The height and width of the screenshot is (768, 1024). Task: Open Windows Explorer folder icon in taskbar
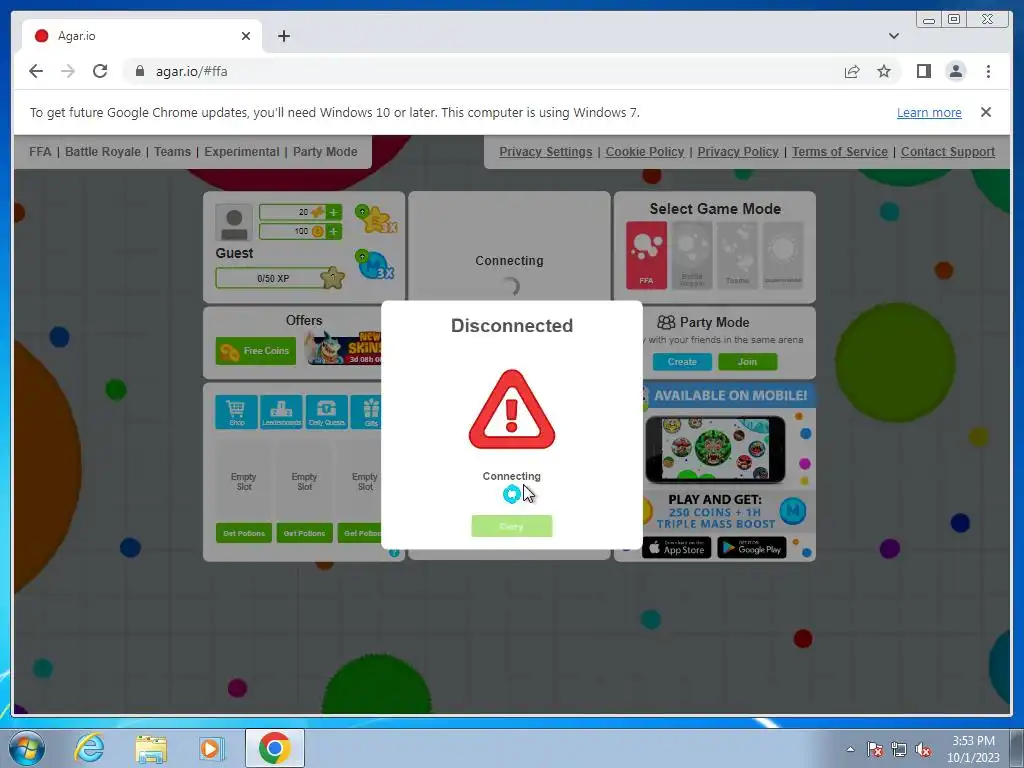point(151,748)
